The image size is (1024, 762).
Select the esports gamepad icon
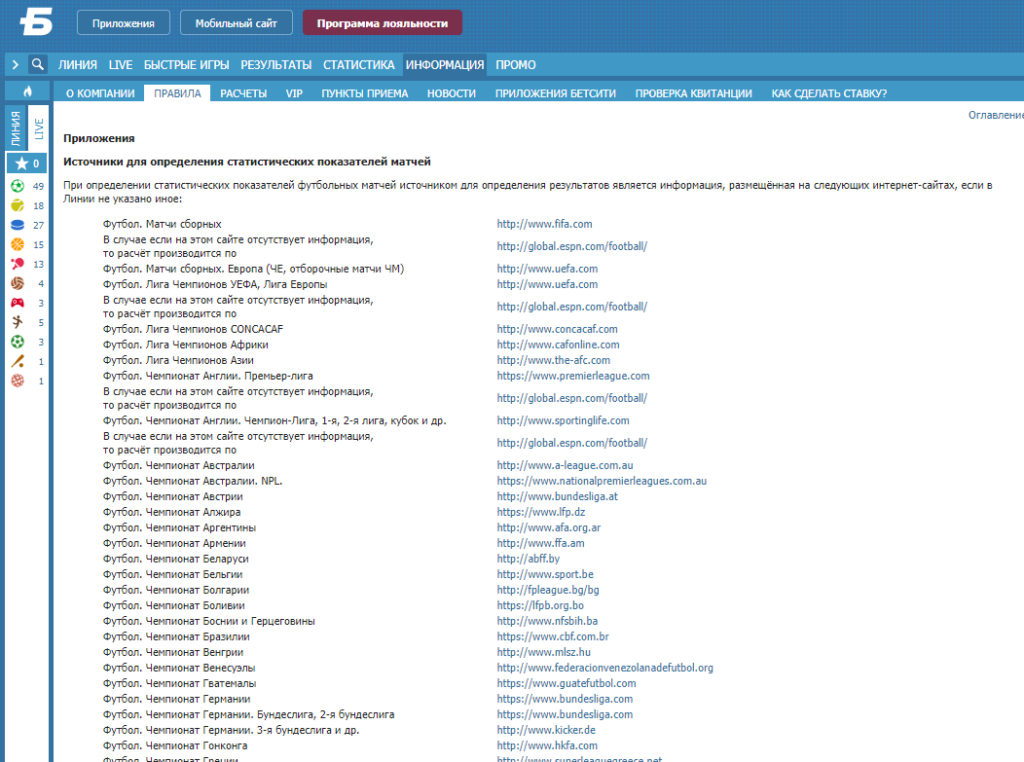[18, 303]
